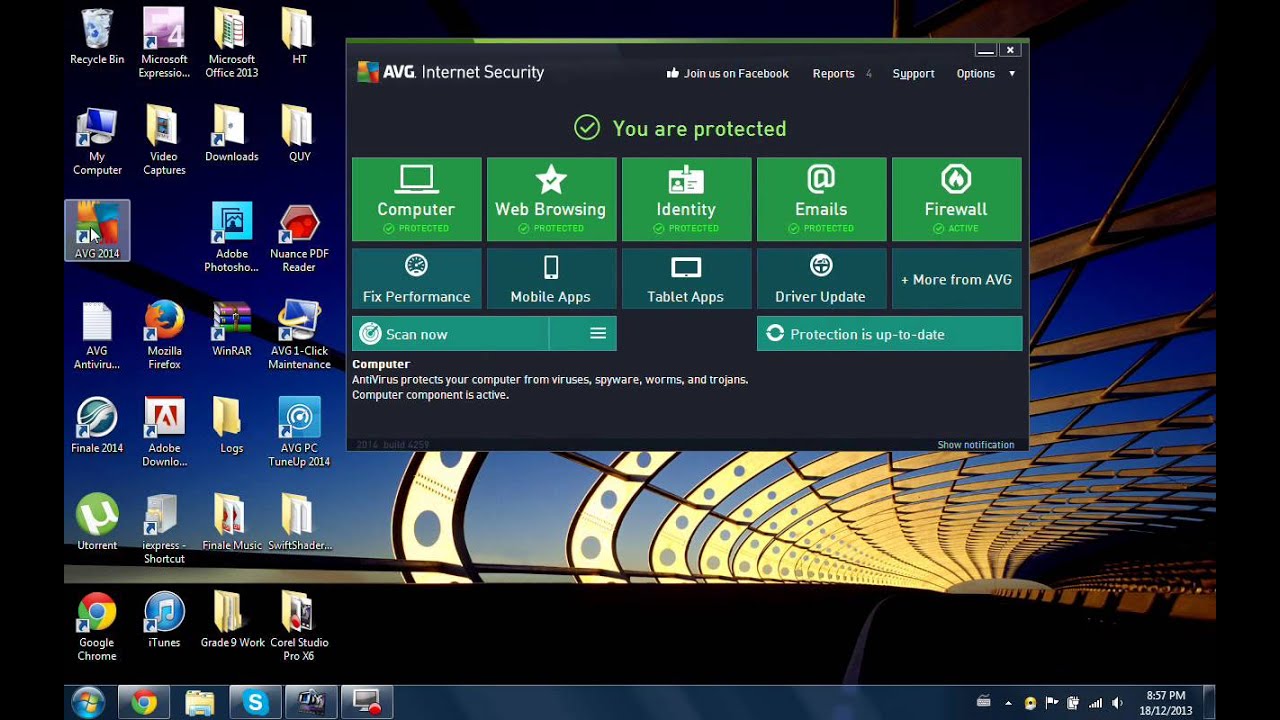The width and height of the screenshot is (1280, 720).
Task: Select the AVG 1-Click Maintenance shortcut
Action: coord(299,336)
